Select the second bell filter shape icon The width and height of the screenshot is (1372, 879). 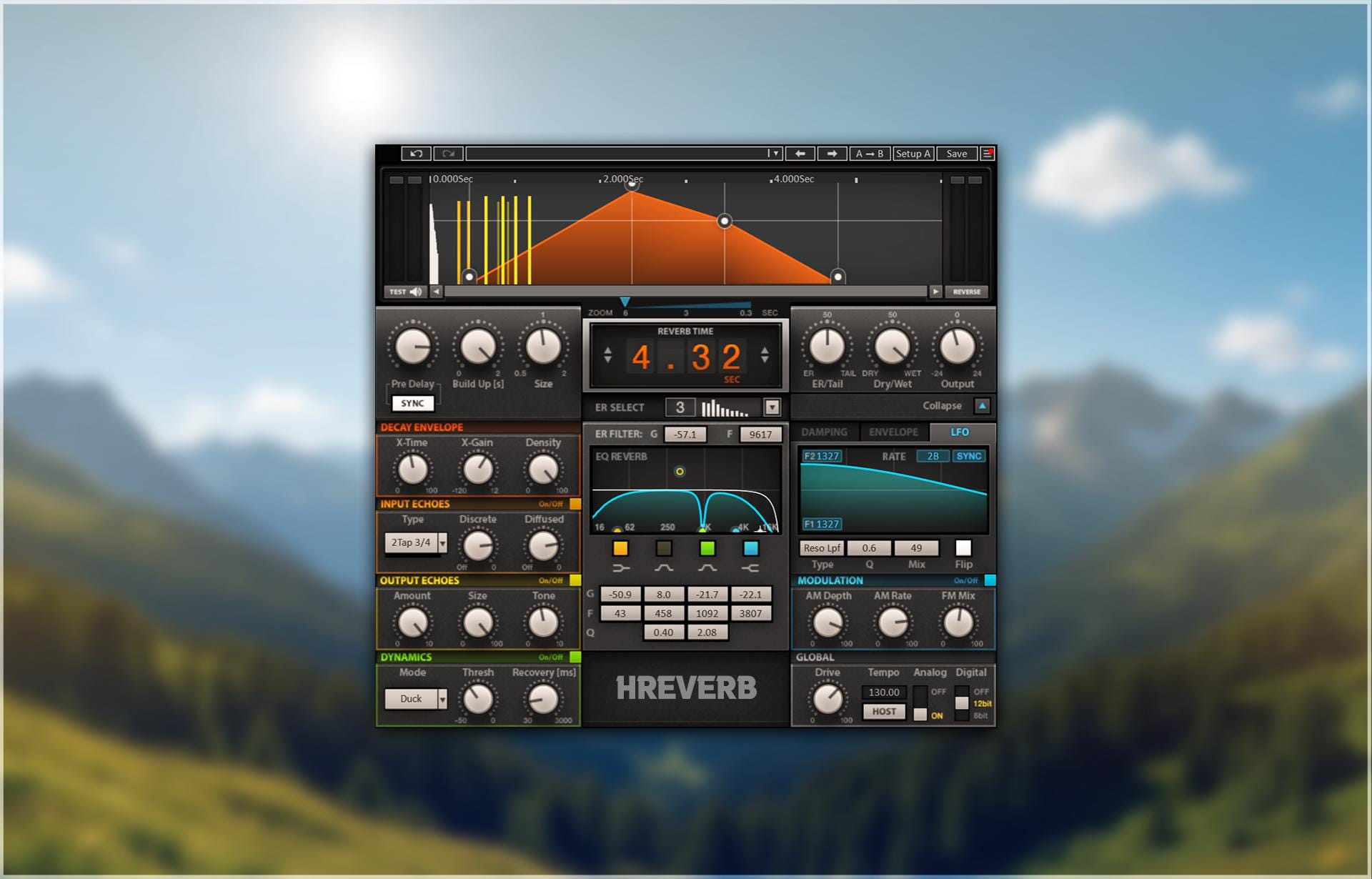click(x=707, y=568)
